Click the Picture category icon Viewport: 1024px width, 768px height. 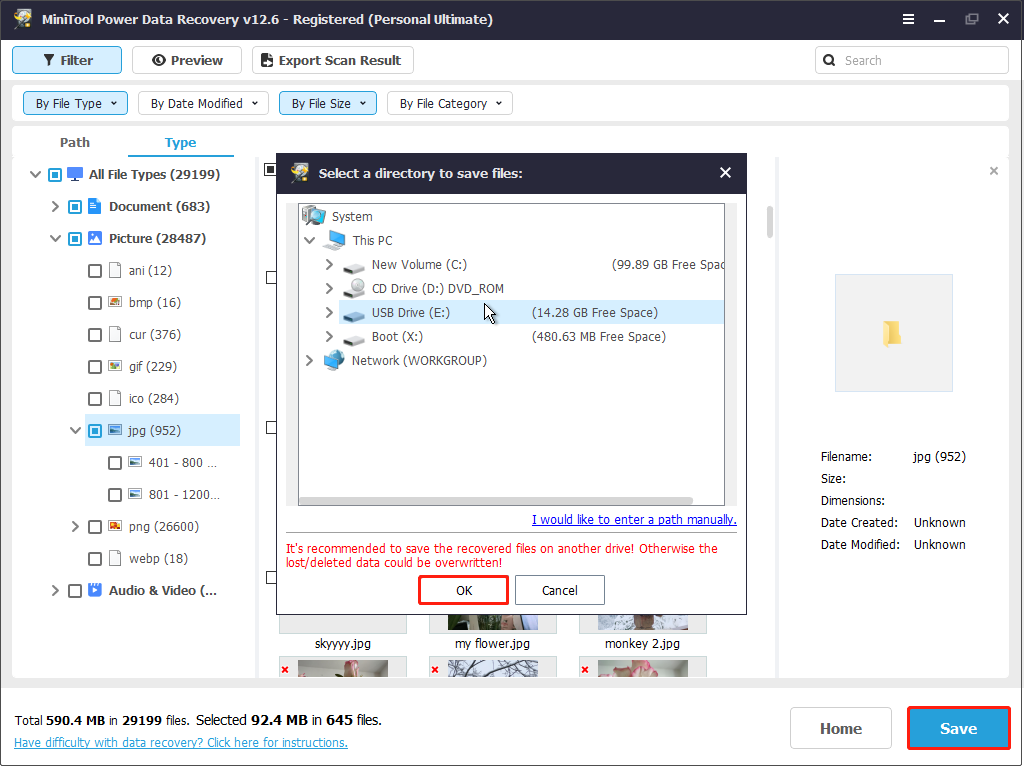(95, 238)
